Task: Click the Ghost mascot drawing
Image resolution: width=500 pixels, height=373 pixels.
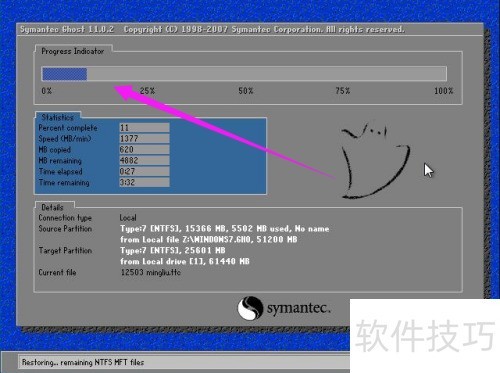Action: pos(375,161)
